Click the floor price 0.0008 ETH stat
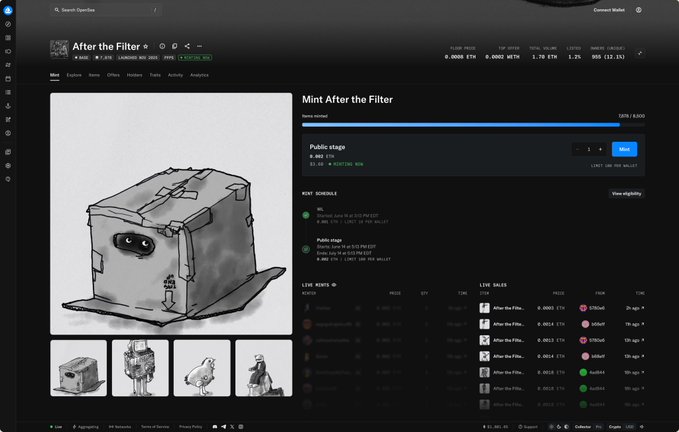The width and height of the screenshot is (679, 432). [460, 54]
